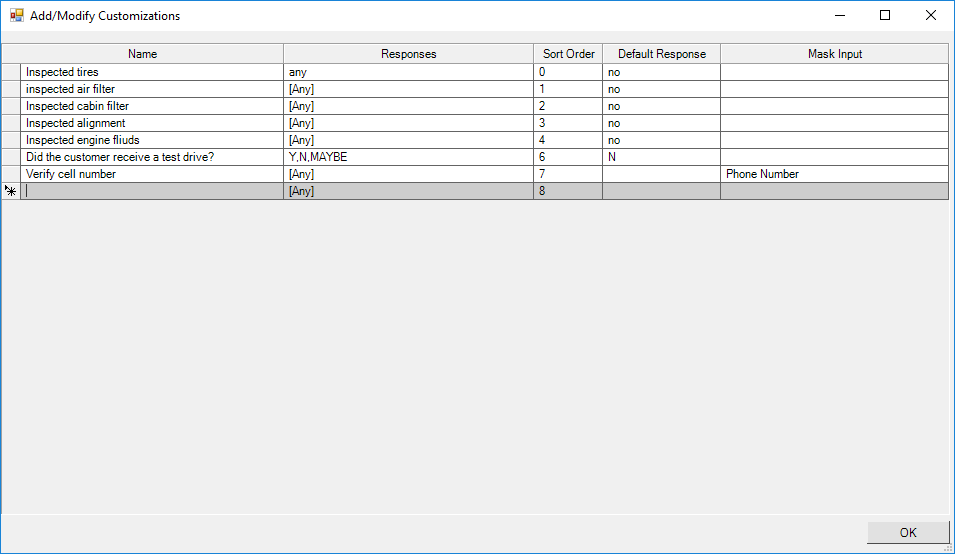Click Mask Input cell for Inspected tires
Viewport: 955px width, 554px height.
click(834, 72)
